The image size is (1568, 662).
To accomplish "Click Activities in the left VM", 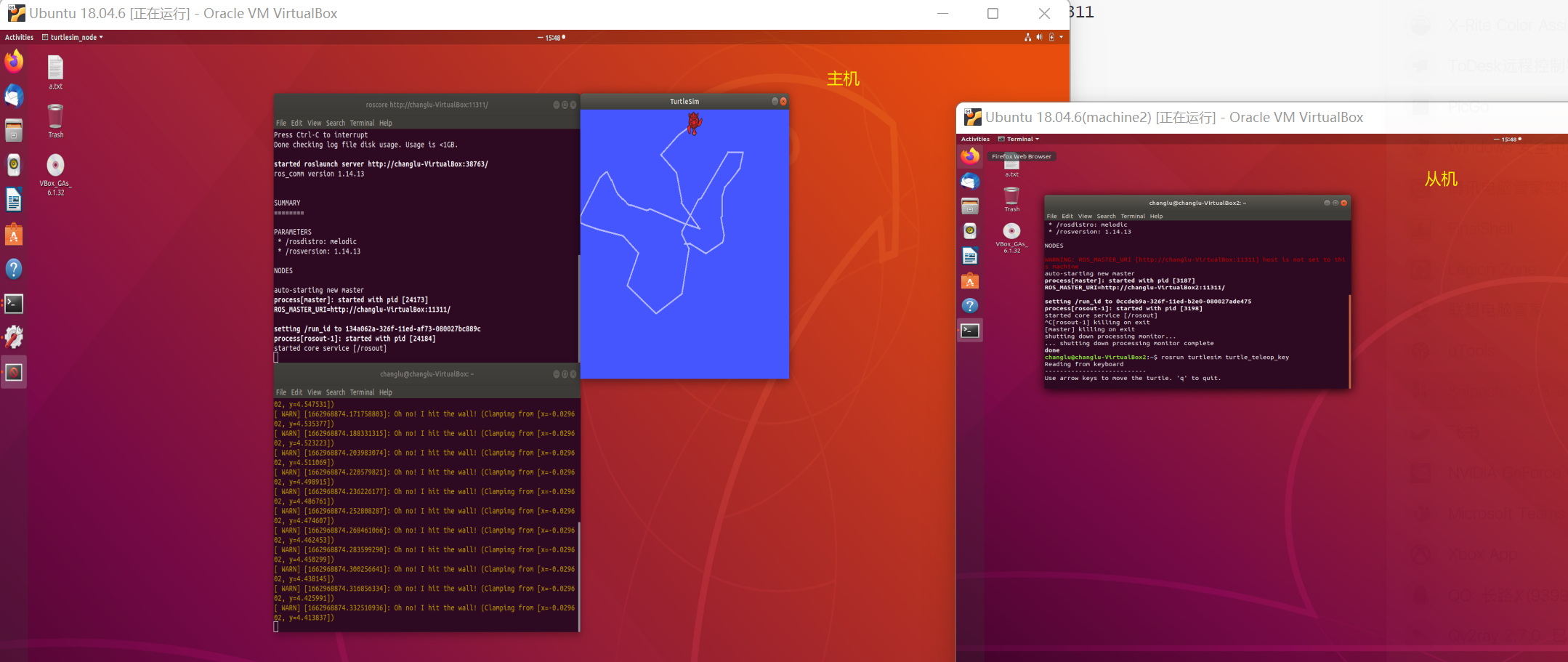I will 19,37.
